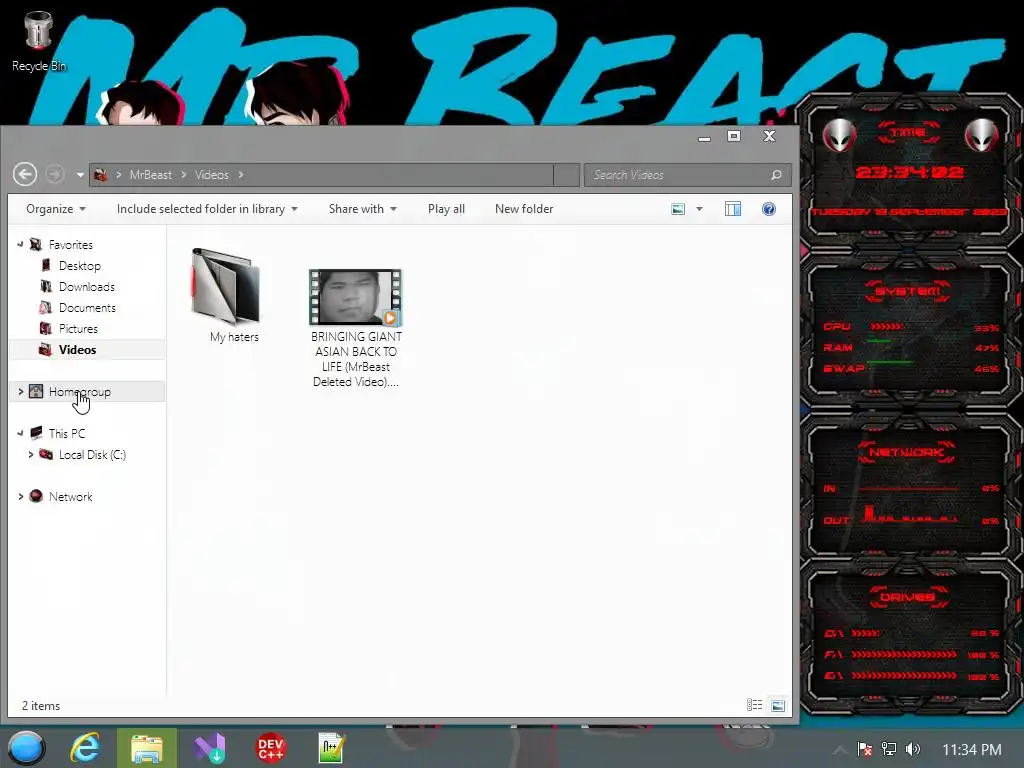
Task: Switch to large thumbnails view in status bar
Action: [x=778, y=705]
